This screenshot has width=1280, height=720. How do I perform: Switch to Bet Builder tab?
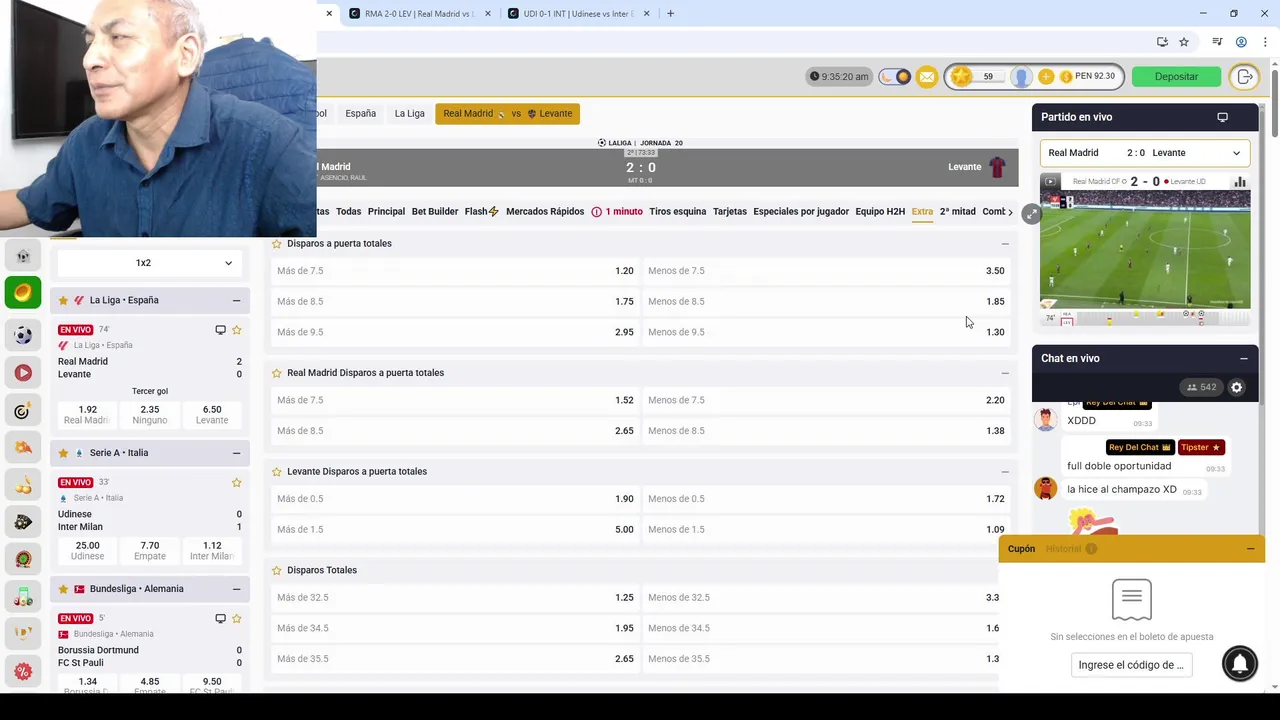(x=435, y=212)
